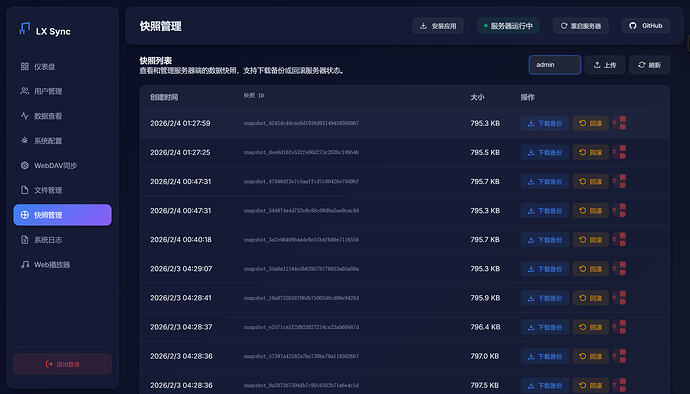The width and height of the screenshot is (690, 394).
Task: Download backup for 2026/2/3 04:28:41 snapshot
Action: [545, 298]
